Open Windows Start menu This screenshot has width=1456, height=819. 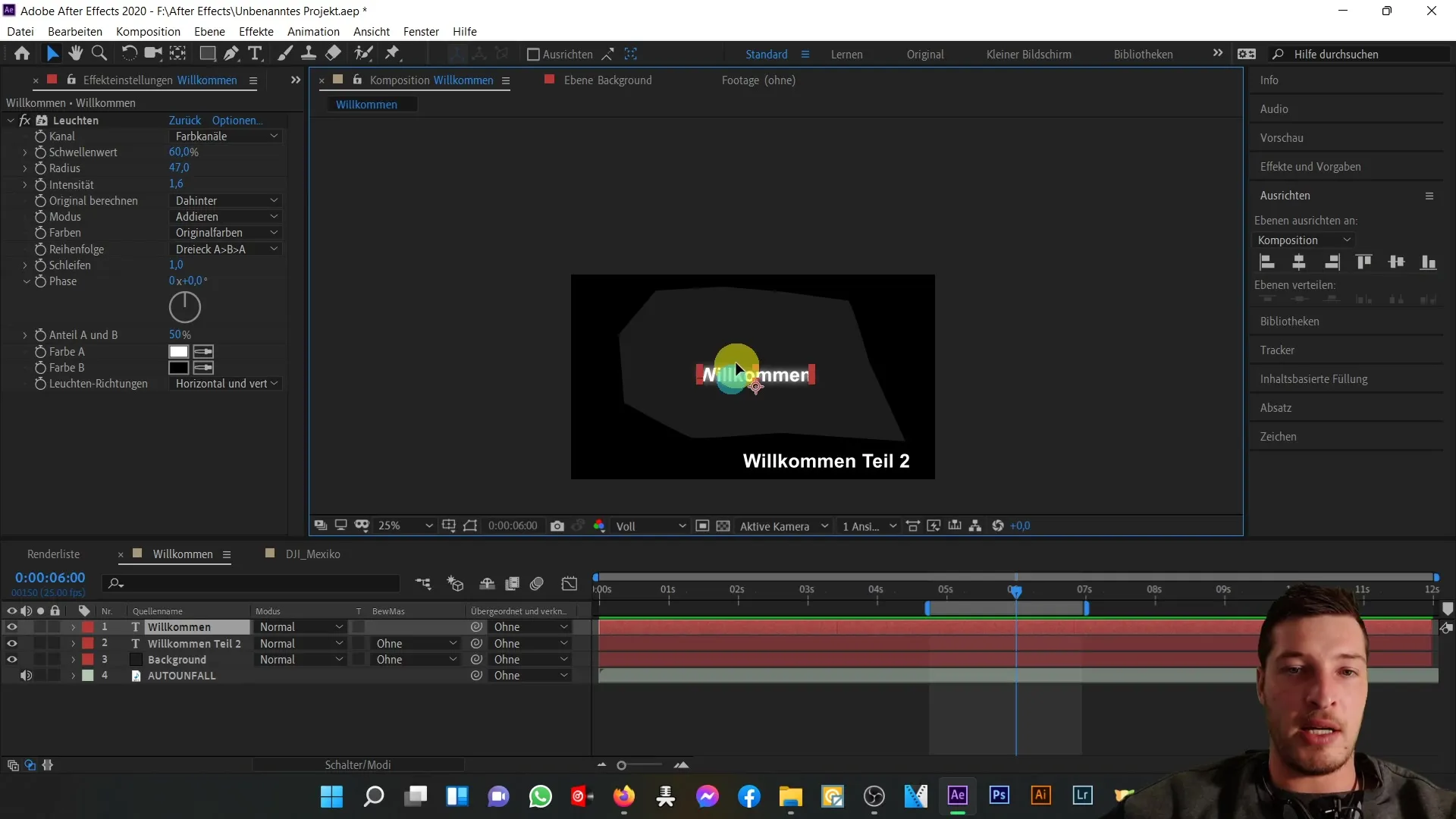[x=331, y=796]
